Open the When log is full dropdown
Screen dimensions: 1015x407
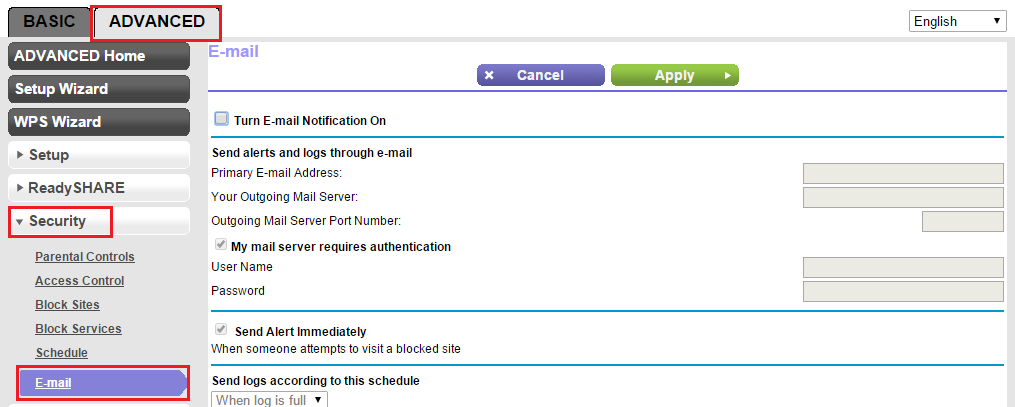(x=270, y=400)
